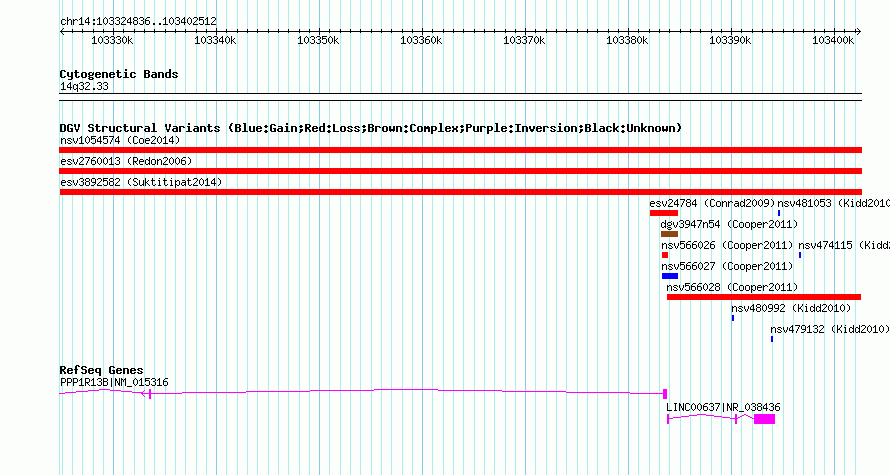Screen dimensions: 890x475
Task: Click the nsv481053 (Kidd2010) label
Action: click(x=833, y=203)
